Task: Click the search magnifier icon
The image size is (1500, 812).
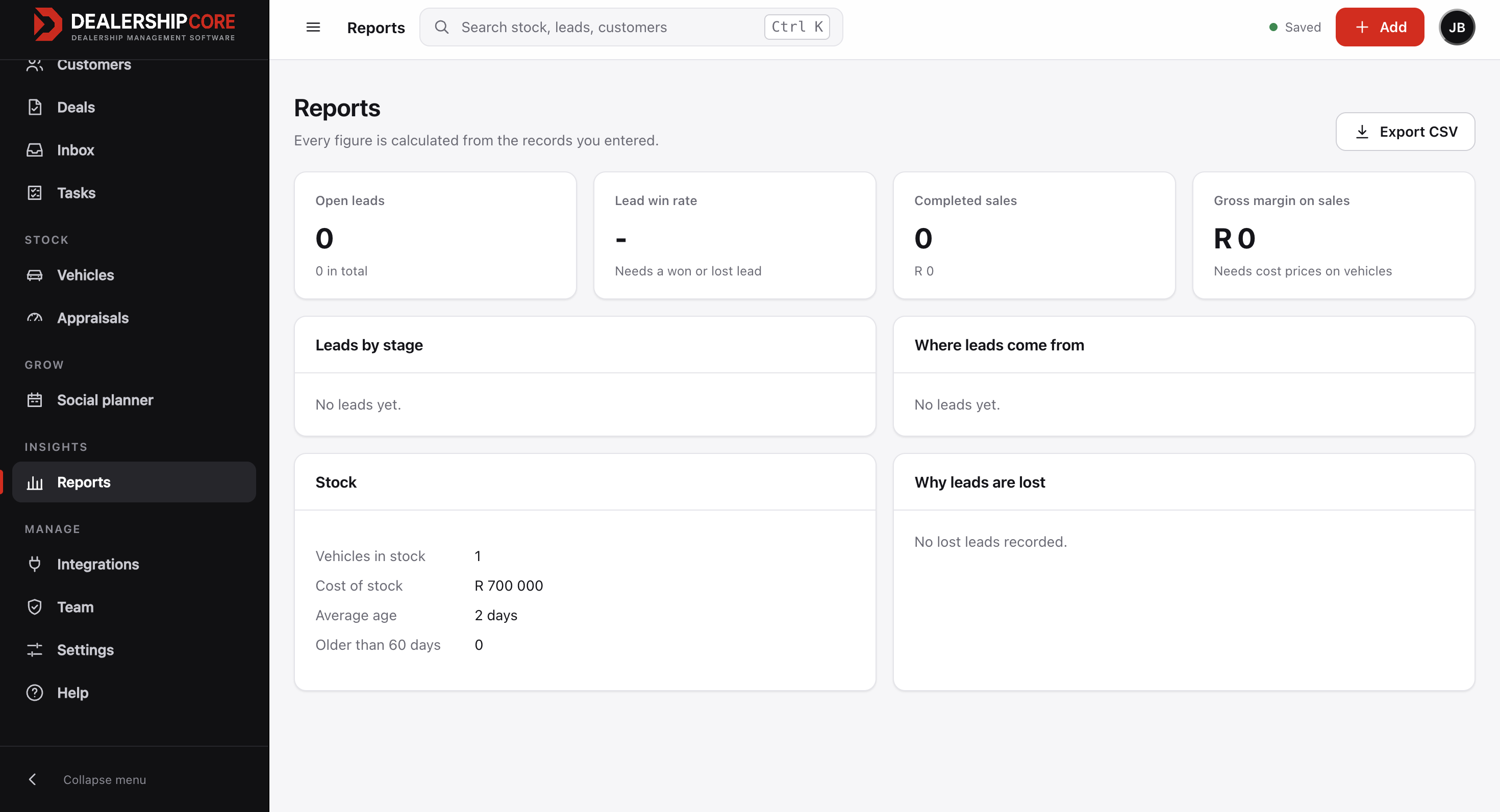Action: (x=442, y=28)
